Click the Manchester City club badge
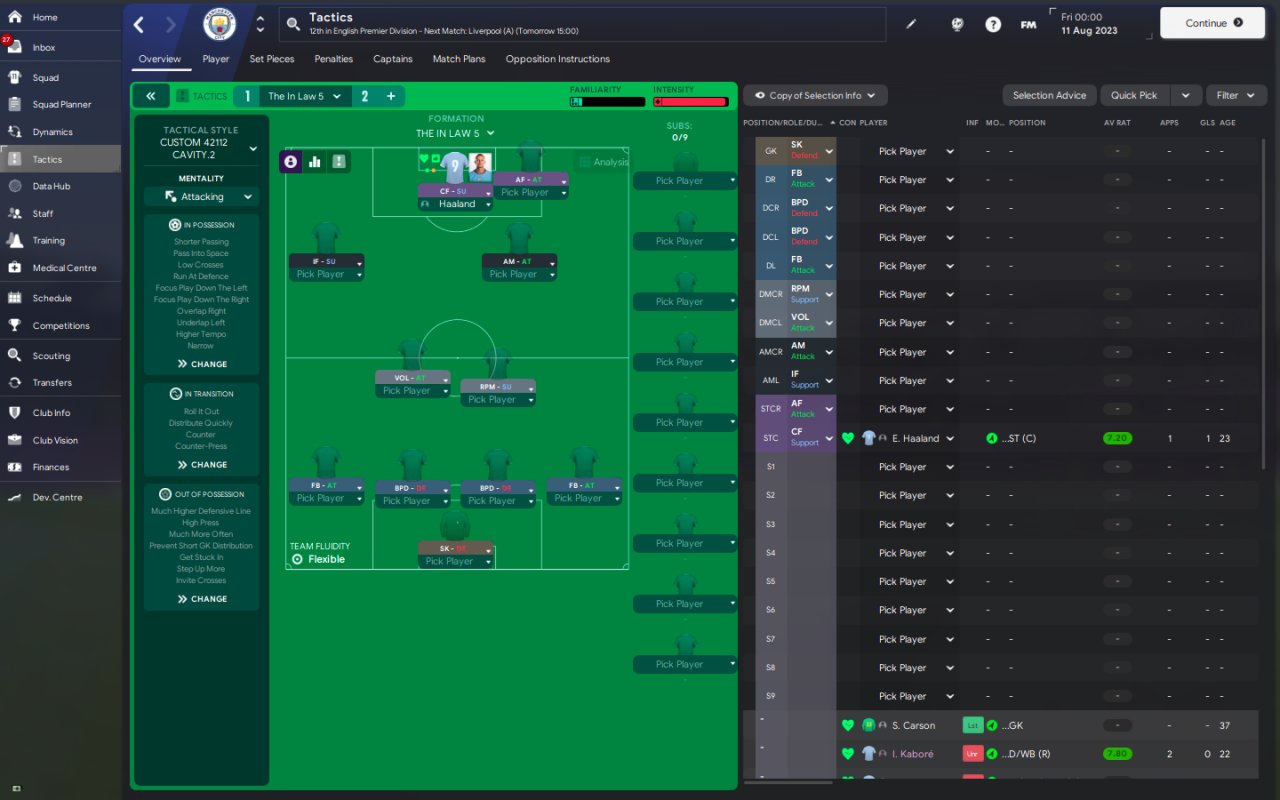Image resolution: width=1280 pixels, height=800 pixels. [220, 24]
